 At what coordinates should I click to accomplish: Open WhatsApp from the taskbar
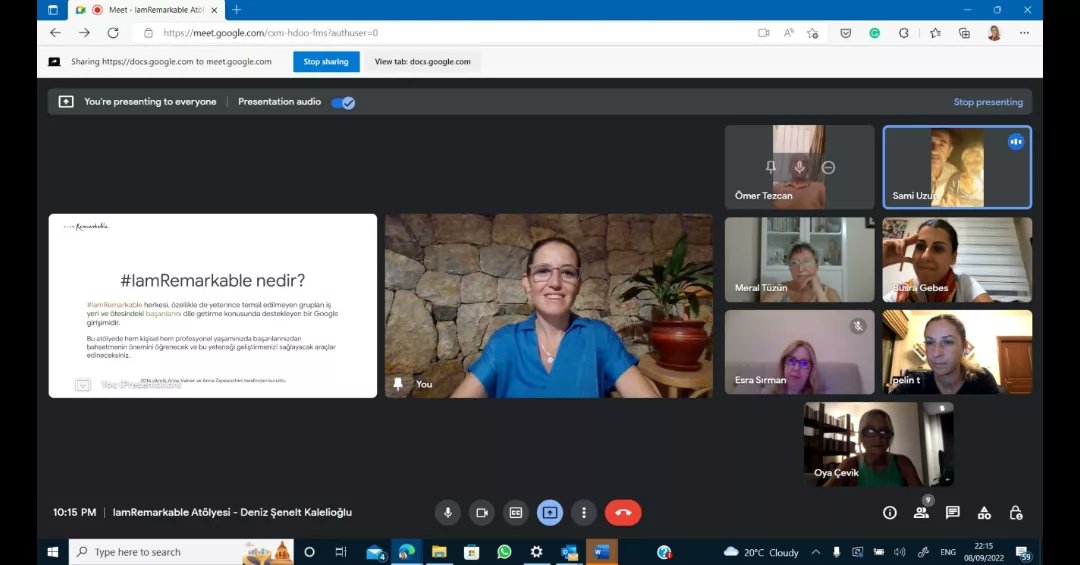[x=504, y=552]
